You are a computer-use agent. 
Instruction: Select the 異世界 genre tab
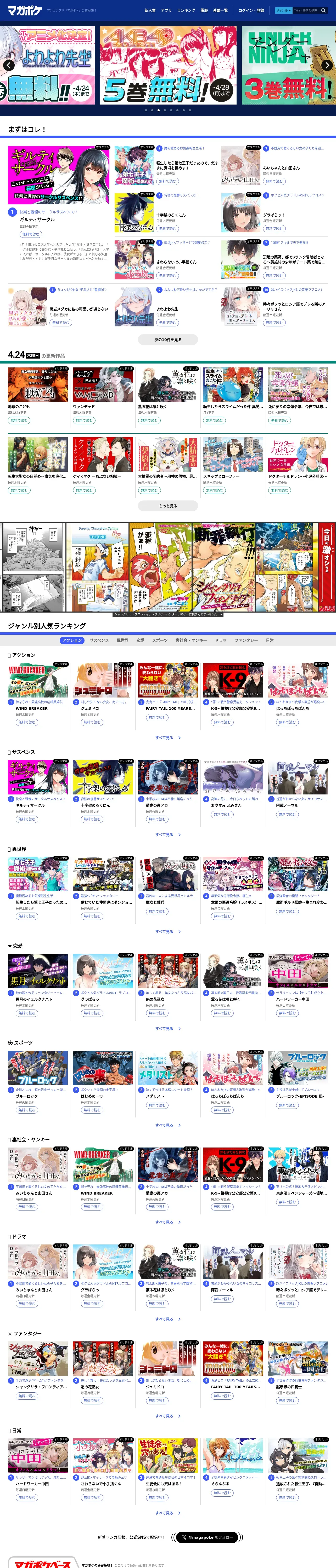pos(122,640)
